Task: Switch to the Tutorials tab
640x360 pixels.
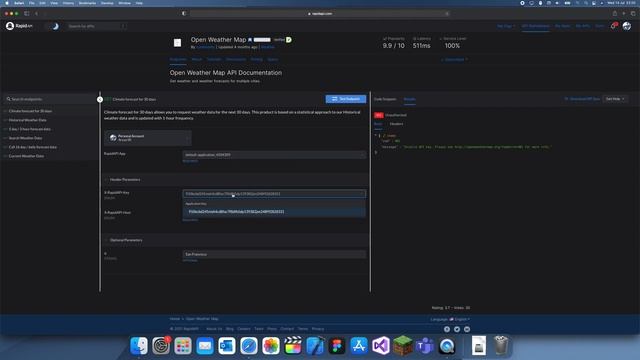Action: pos(214,59)
